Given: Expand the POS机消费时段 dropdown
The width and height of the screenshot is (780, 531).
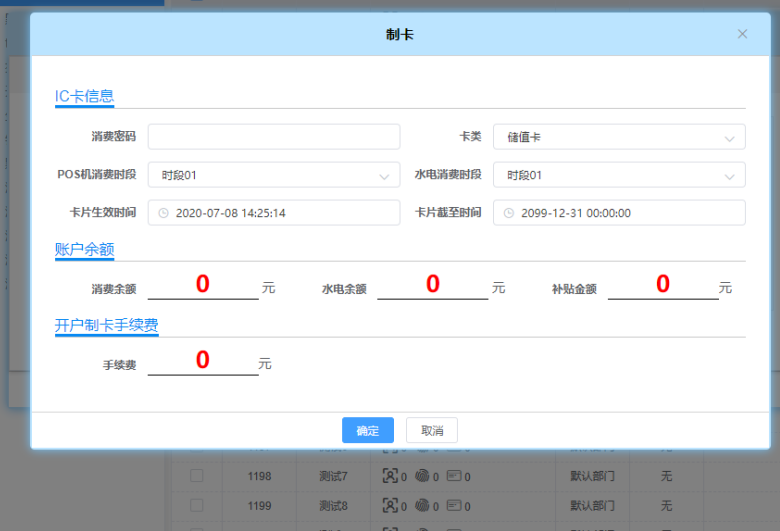Looking at the screenshot, I should (273, 175).
